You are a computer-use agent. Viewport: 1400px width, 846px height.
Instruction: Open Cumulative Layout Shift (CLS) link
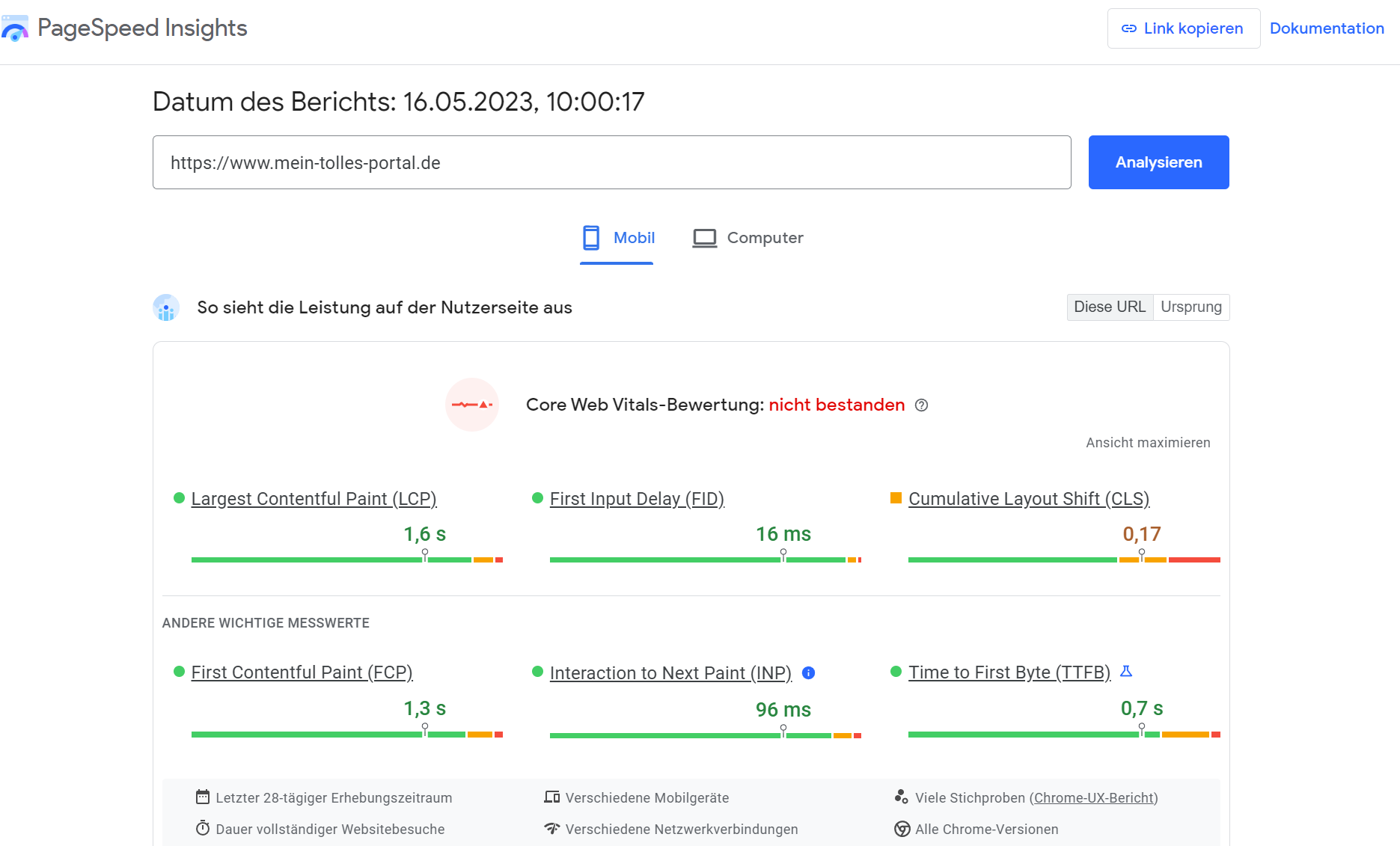coord(1029,499)
